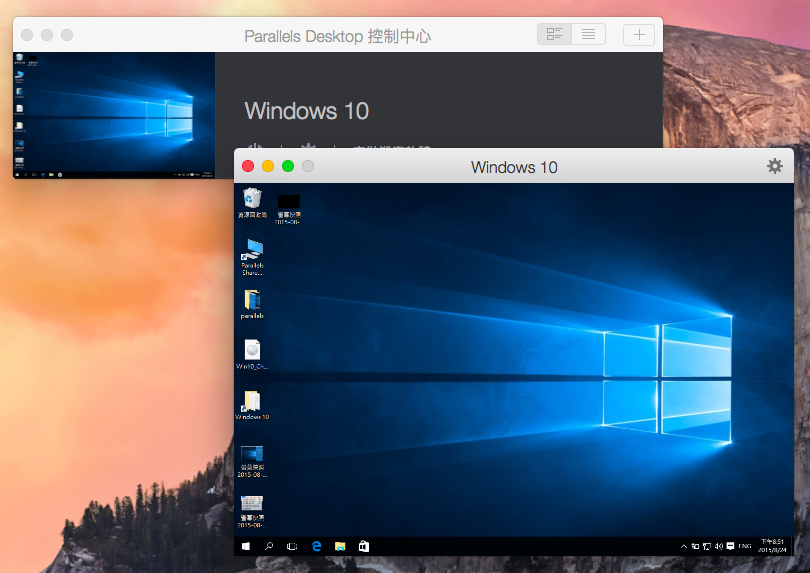Screen dimensions: 810x573
Task: Open Task View on the taskbar
Action: click(292, 546)
